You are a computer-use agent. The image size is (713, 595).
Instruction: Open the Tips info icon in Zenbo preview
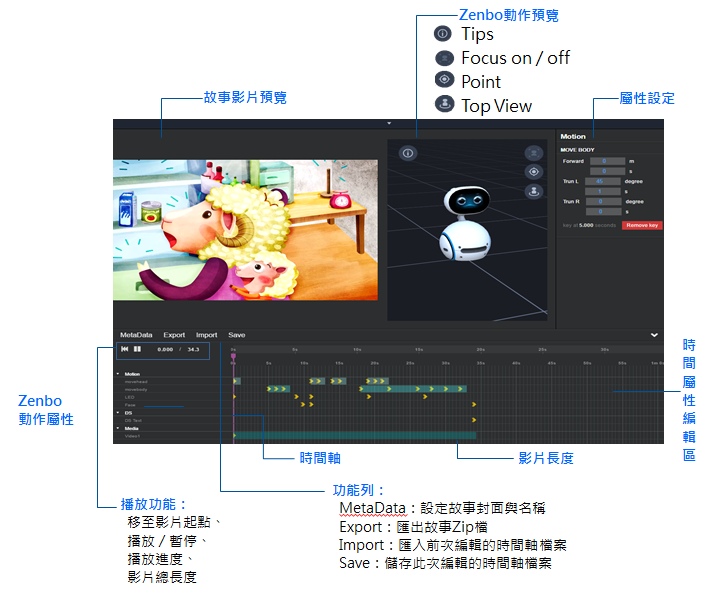pos(408,153)
